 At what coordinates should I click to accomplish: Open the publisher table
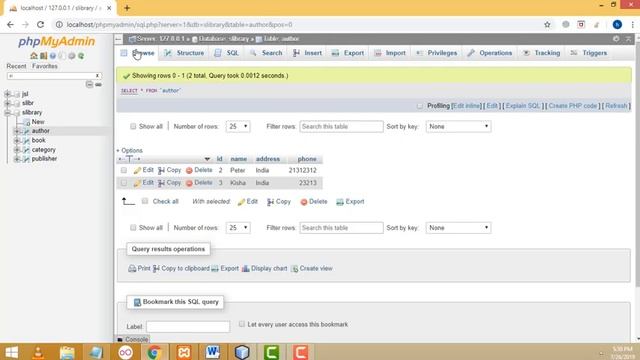click(44, 159)
